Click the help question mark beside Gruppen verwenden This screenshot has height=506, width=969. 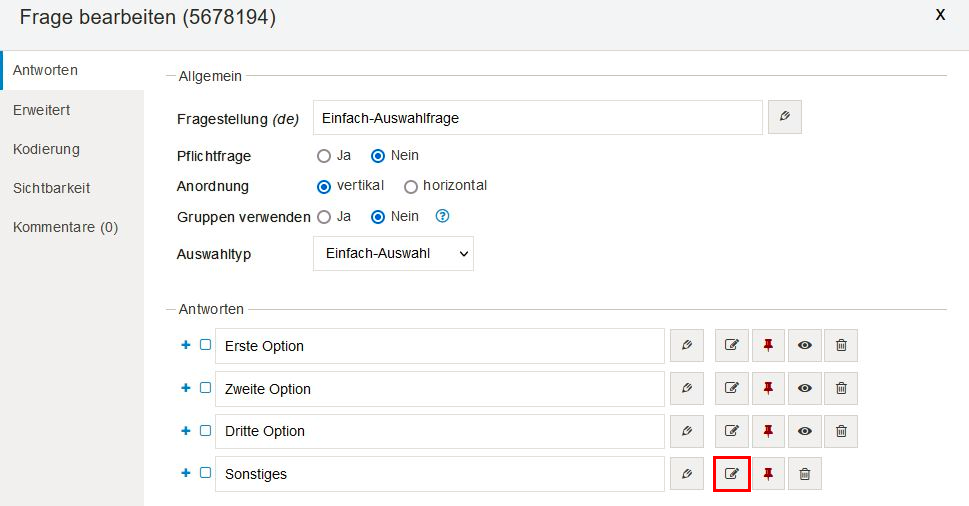pos(443,216)
